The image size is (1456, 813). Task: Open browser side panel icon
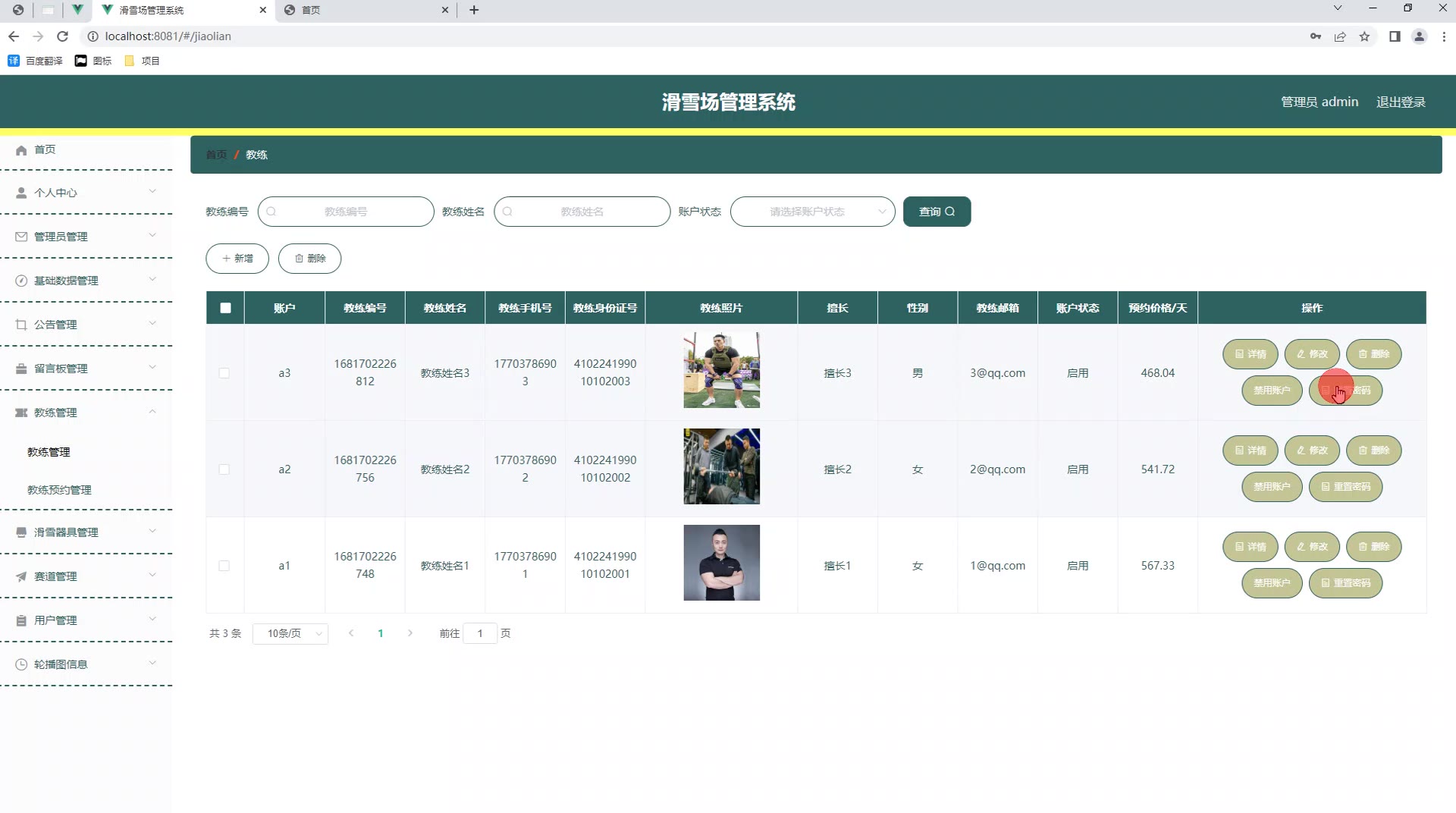pos(1395,36)
